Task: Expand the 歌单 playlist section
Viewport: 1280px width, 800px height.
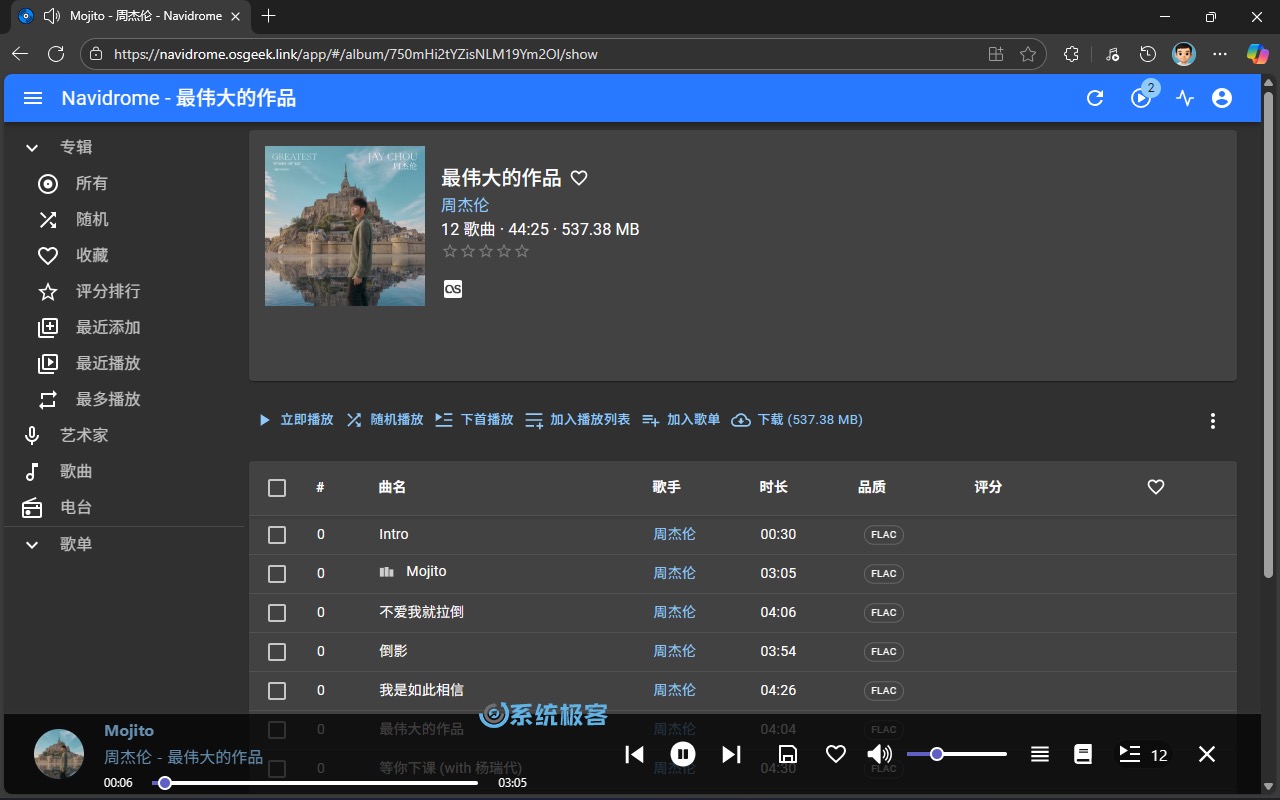Action: coord(32,545)
